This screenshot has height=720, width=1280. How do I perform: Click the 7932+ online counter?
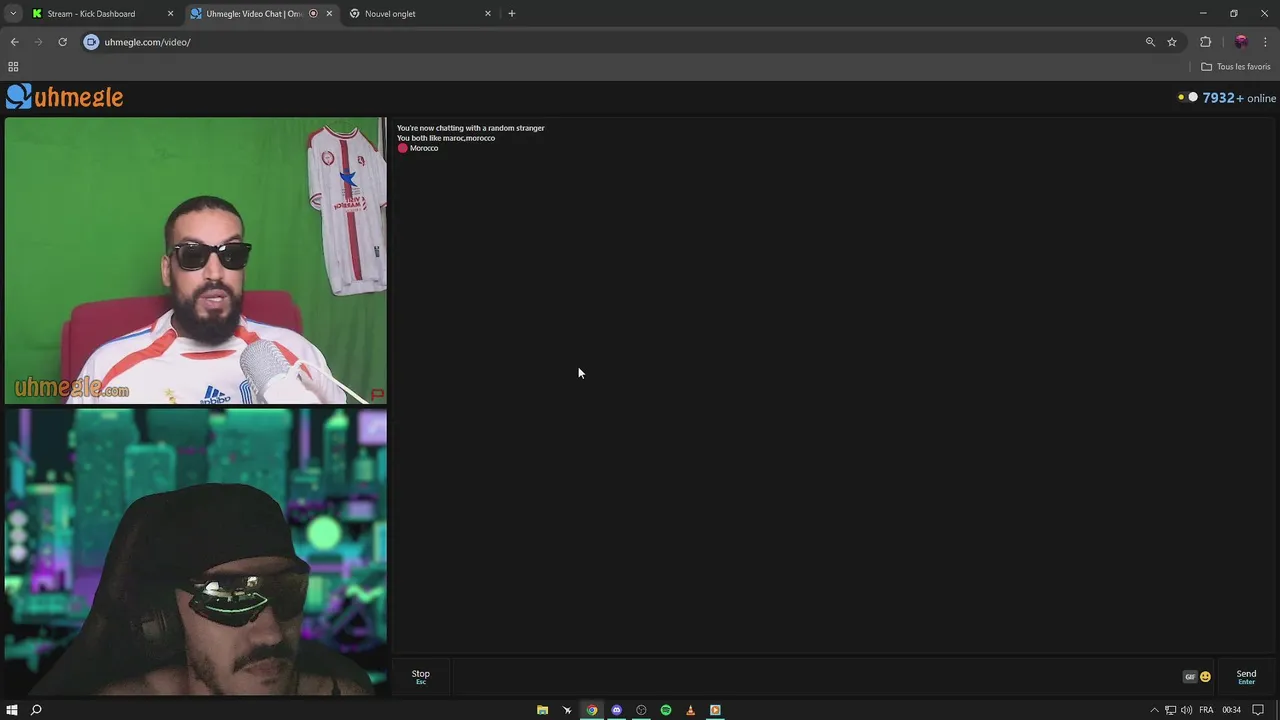(1239, 98)
